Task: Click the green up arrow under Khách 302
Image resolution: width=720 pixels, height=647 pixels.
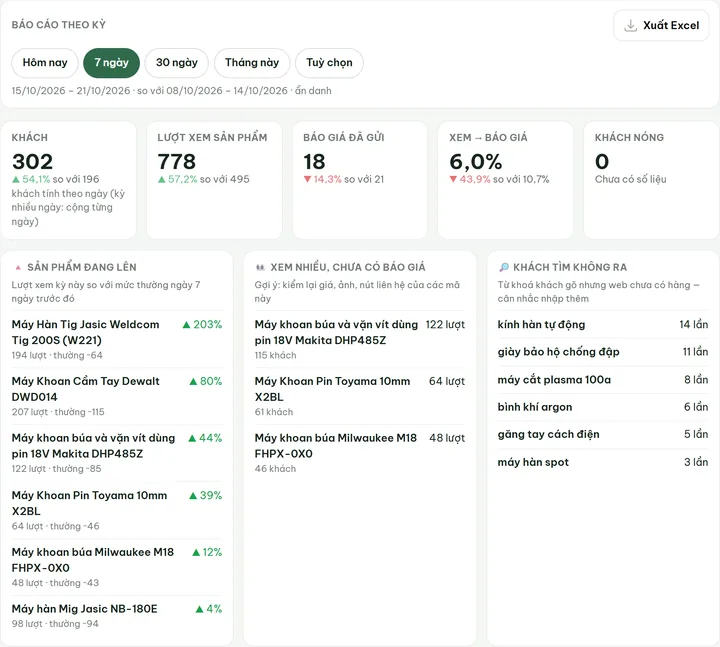Action: pyautogui.click(x=16, y=180)
